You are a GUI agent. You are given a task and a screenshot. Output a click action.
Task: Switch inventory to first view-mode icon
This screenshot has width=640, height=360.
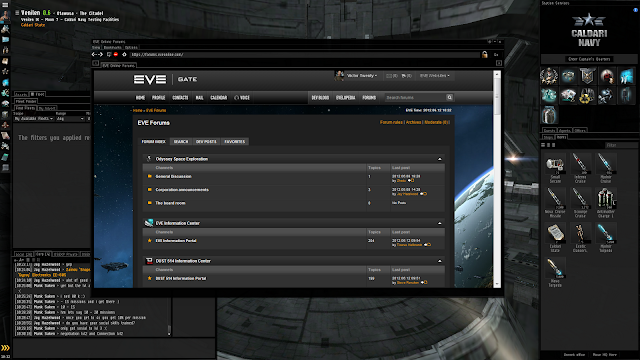(x=543, y=145)
